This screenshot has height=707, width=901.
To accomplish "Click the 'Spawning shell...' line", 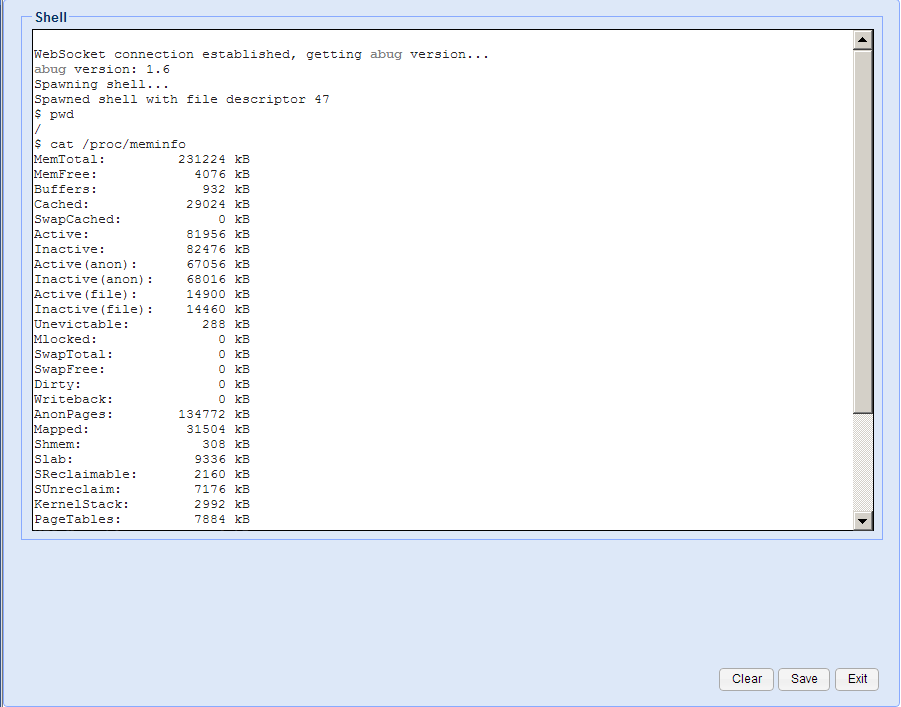I will 102,84.
